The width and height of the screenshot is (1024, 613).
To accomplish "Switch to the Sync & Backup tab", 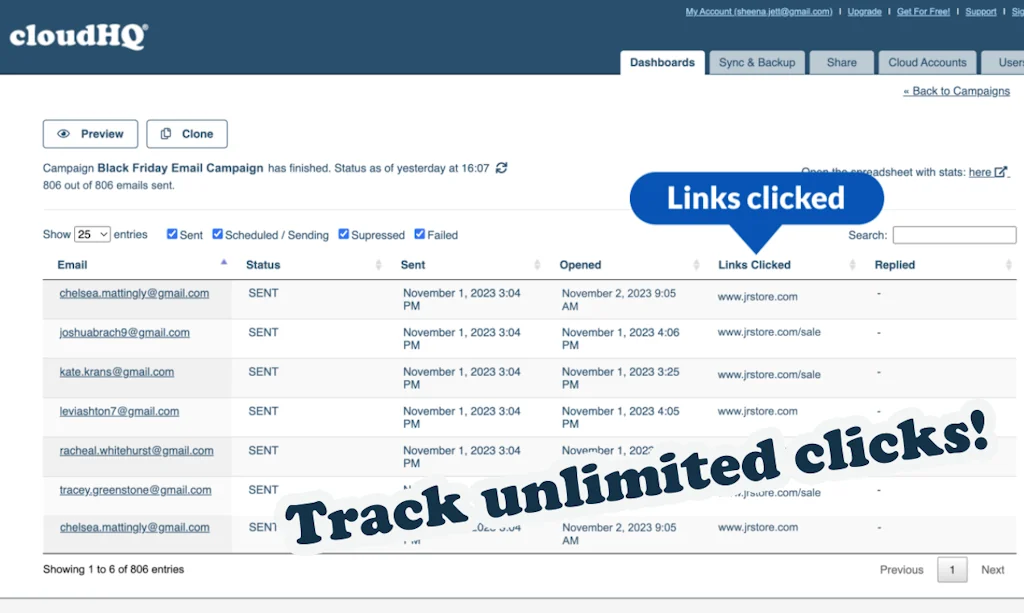I will (x=757, y=62).
